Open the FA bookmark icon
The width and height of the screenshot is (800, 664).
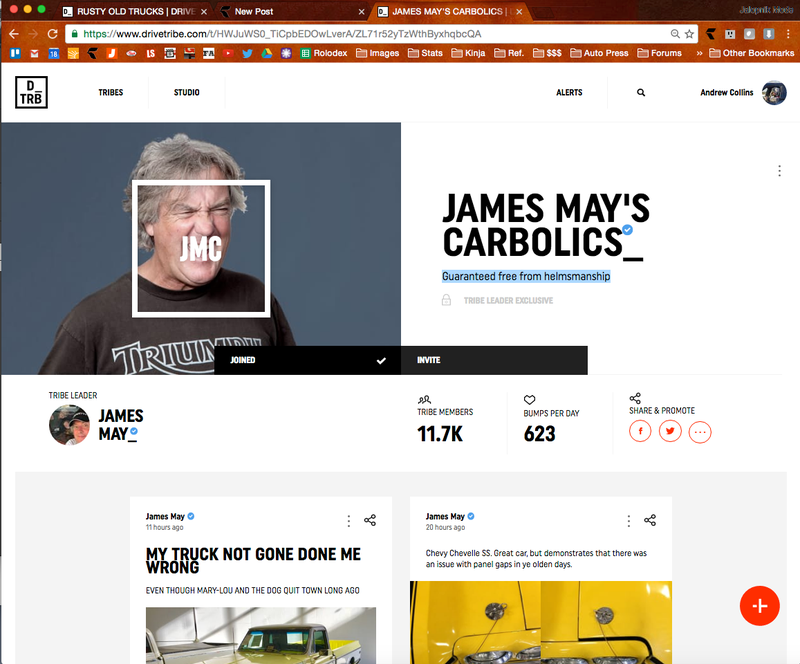(x=209, y=53)
